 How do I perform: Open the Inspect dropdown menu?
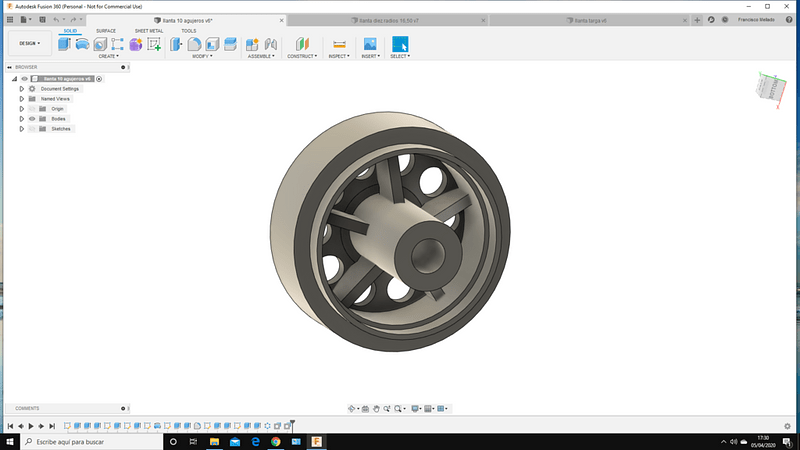point(339,56)
